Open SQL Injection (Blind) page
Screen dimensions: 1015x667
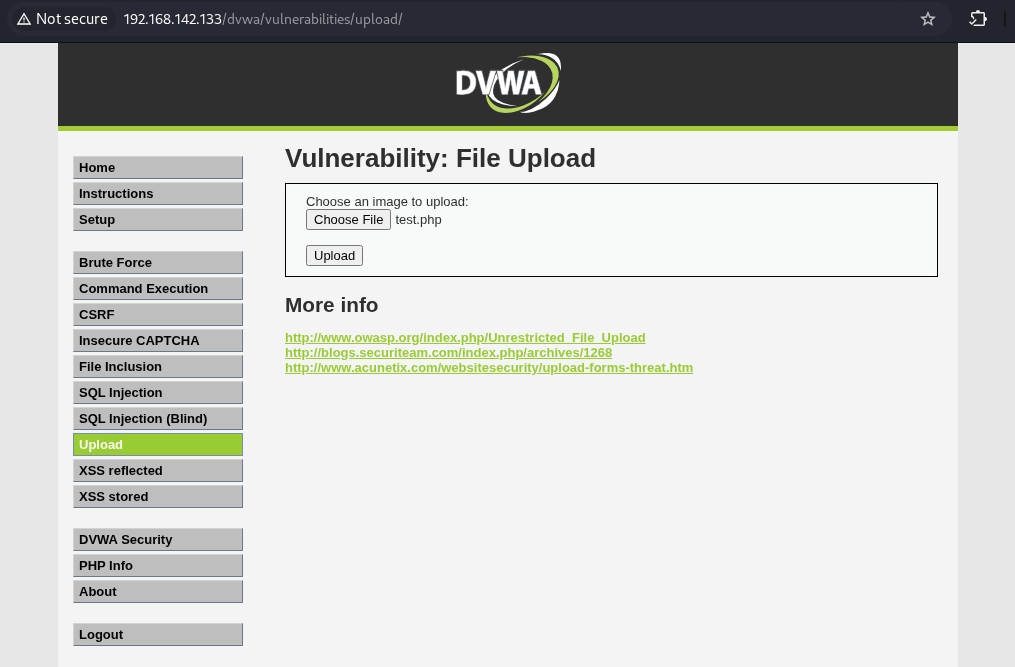[x=158, y=418]
